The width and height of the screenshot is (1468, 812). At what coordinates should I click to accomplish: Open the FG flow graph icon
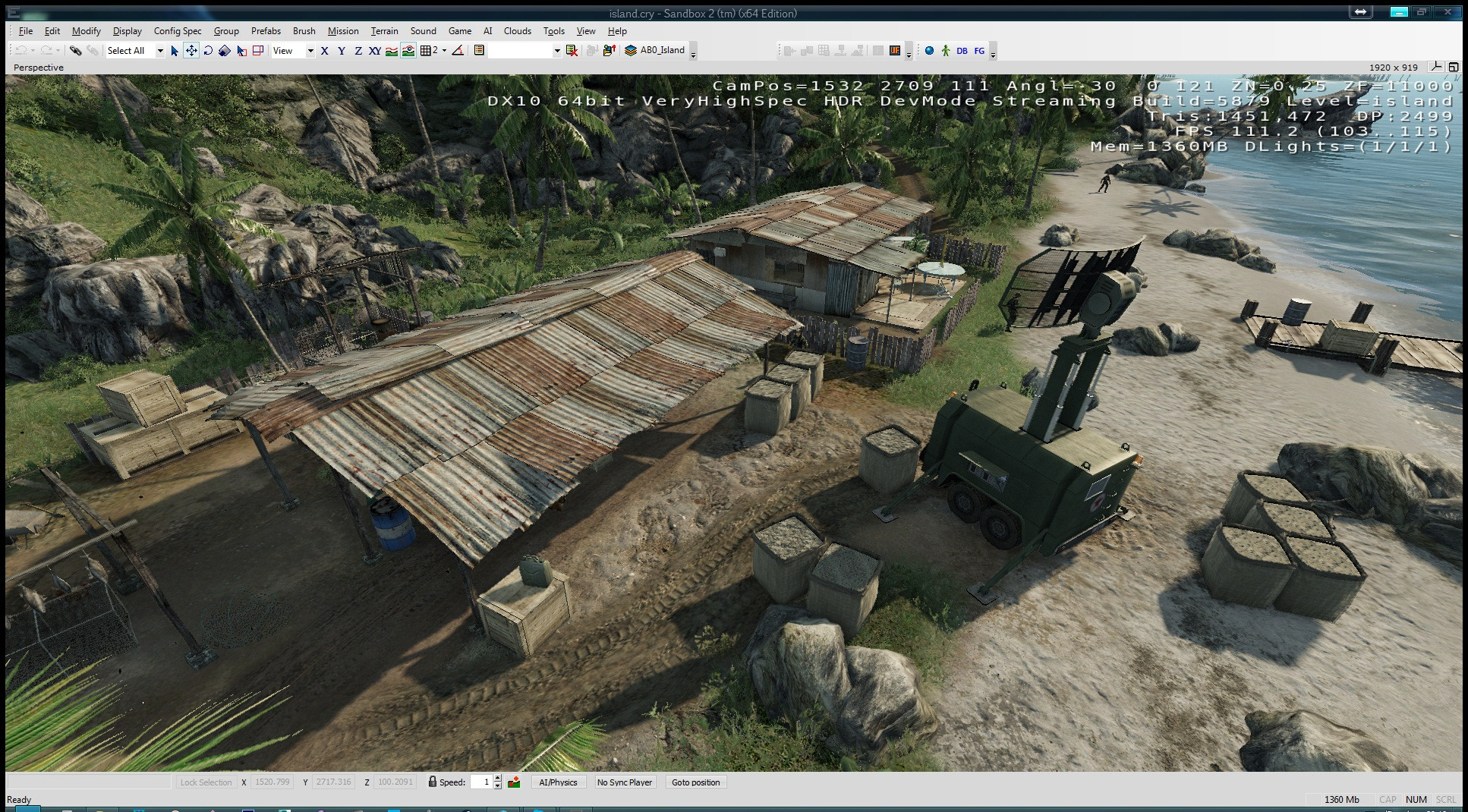[979, 51]
